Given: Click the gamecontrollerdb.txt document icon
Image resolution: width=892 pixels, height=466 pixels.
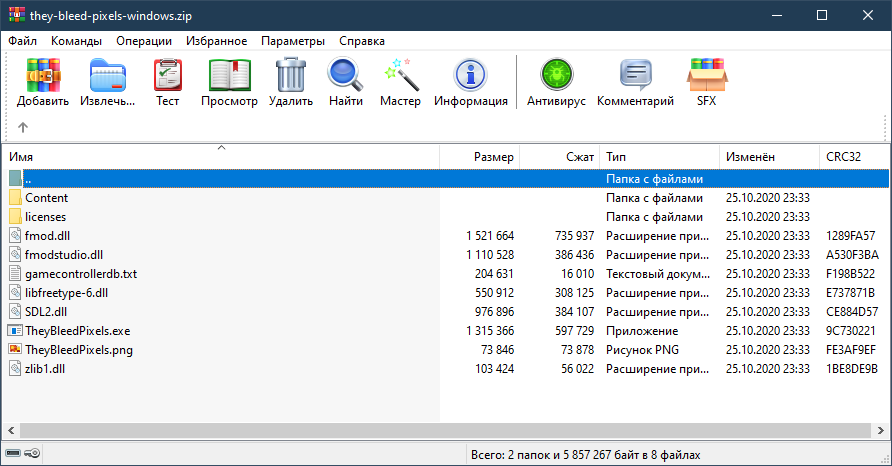Looking at the screenshot, I should [15, 274].
